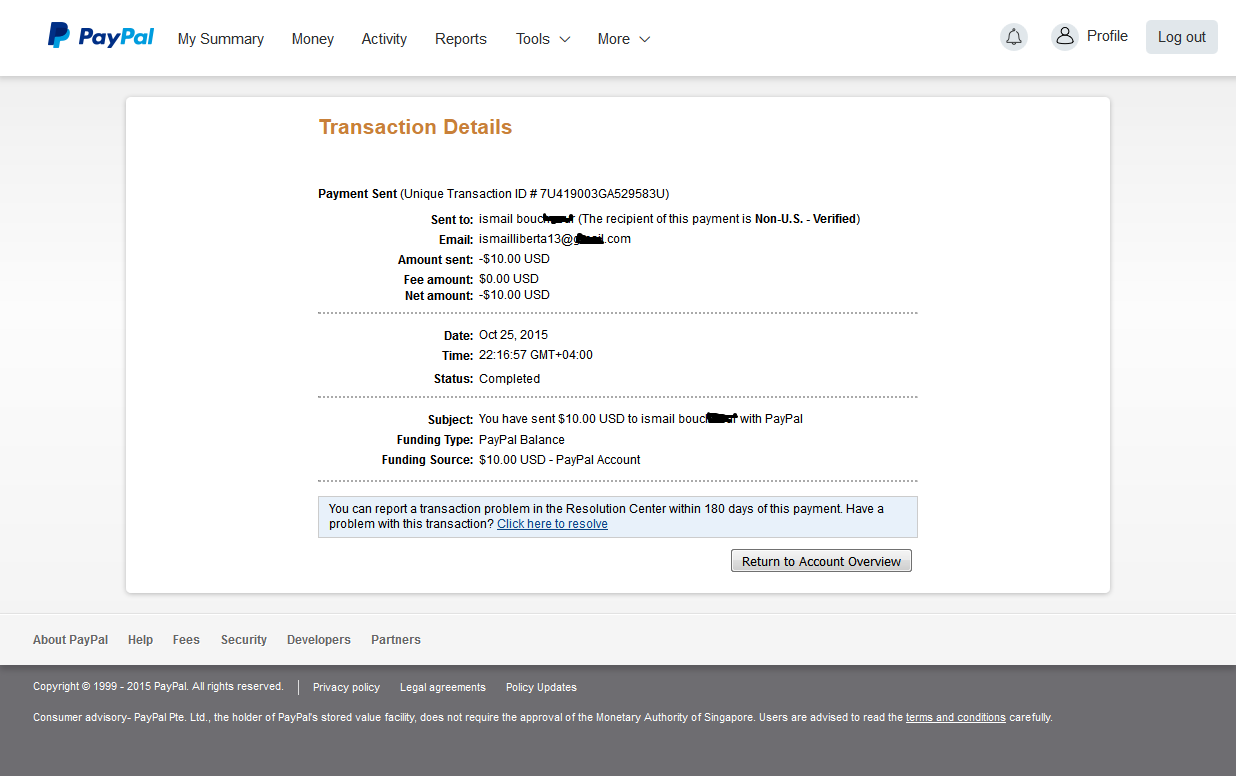Viewport: 1236px width, 776px height.
Task: Open the Partners footer link
Action: pos(396,640)
